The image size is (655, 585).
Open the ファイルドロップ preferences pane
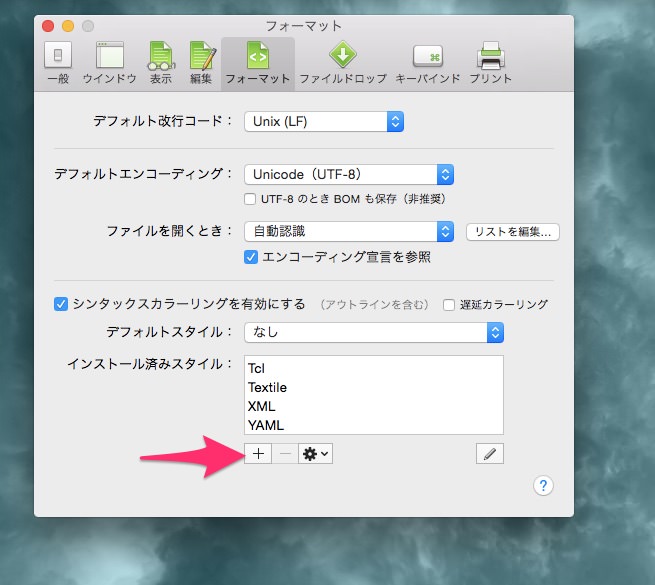click(x=343, y=63)
